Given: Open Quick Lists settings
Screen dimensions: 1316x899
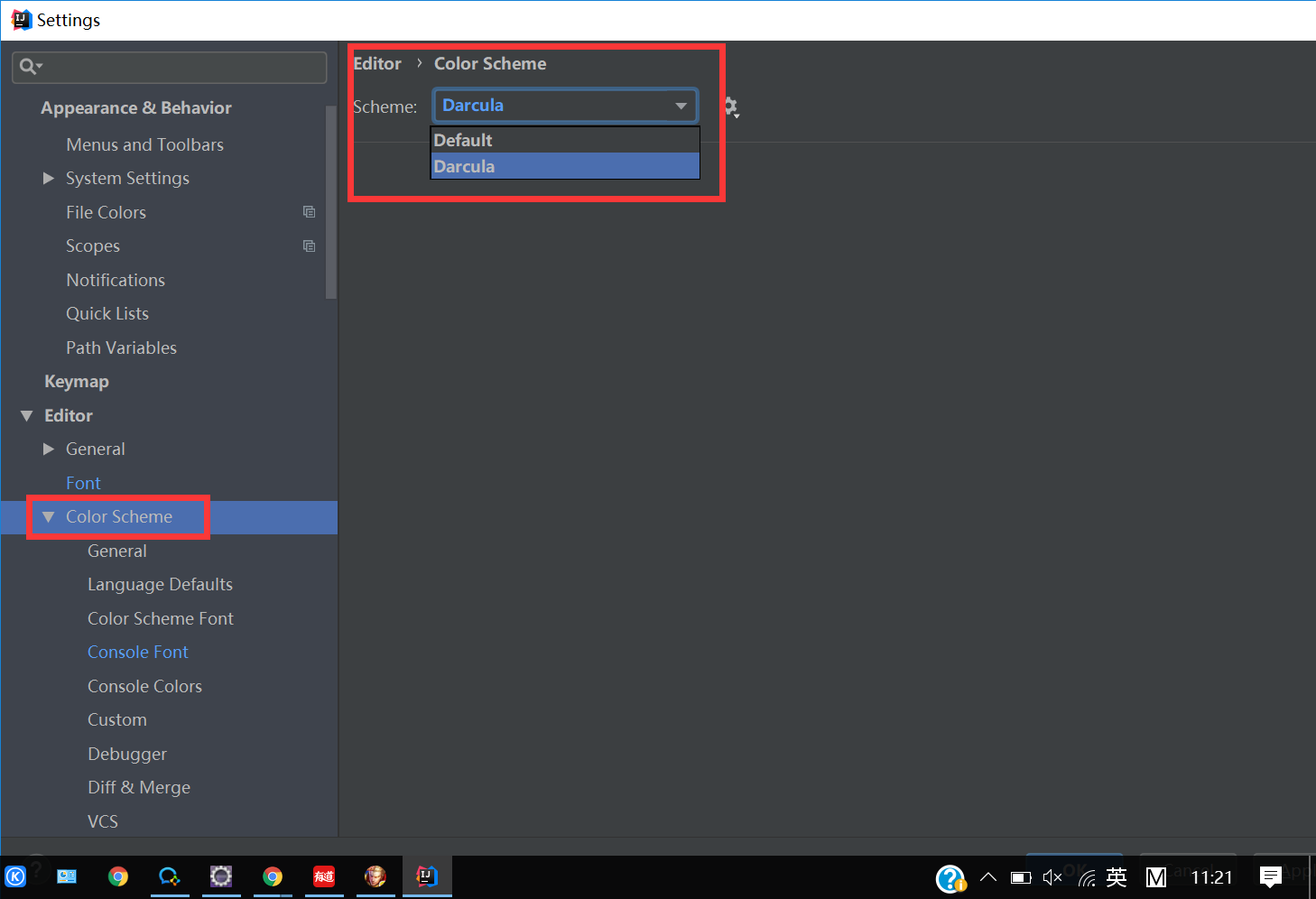Looking at the screenshot, I should coord(107,313).
